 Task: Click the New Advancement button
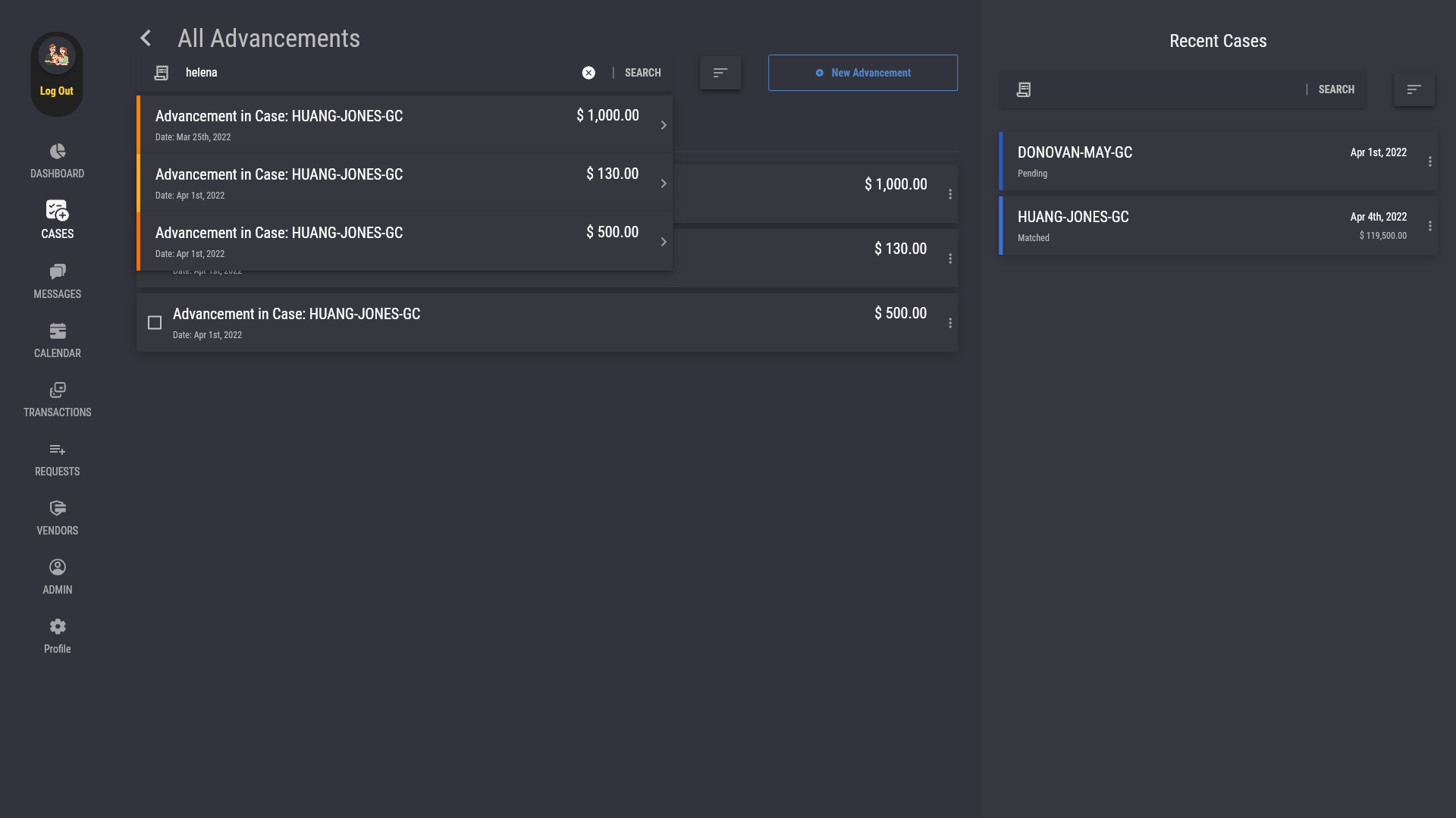point(862,73)
